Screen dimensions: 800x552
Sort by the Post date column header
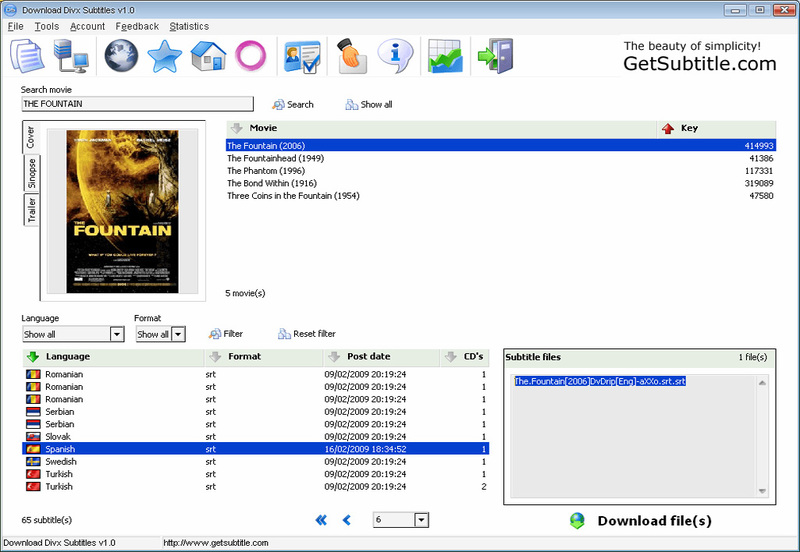pyautogui.click(x=382, y=357)
